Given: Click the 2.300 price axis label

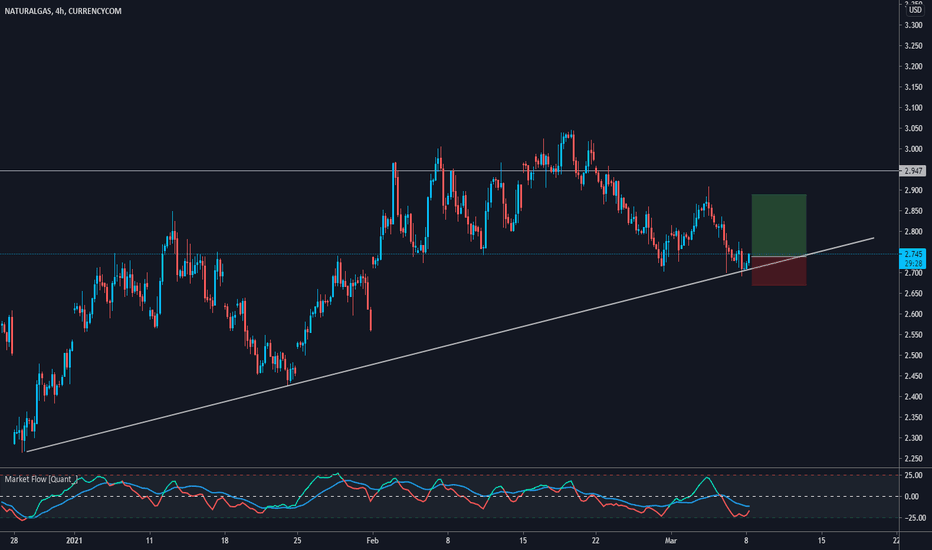Looking at the screenshot, I should pyautogui.click(x=914, y=438).
